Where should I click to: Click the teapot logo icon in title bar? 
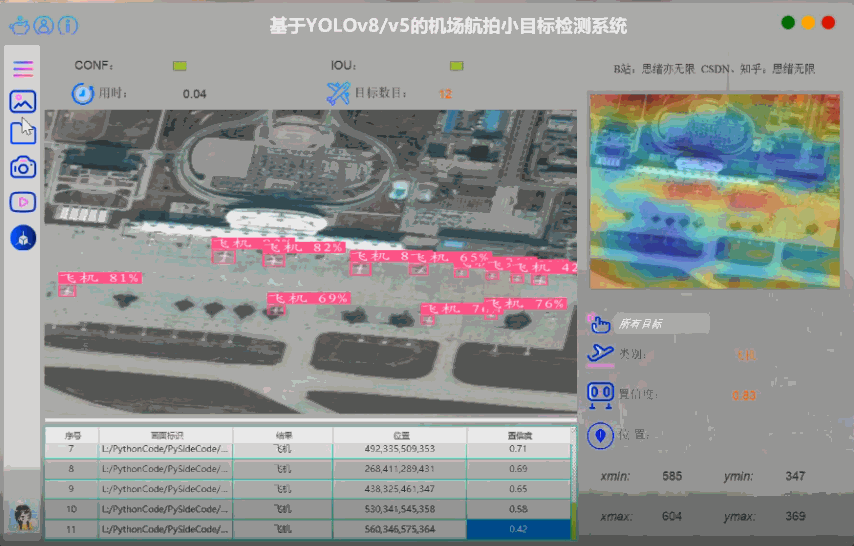20,25
